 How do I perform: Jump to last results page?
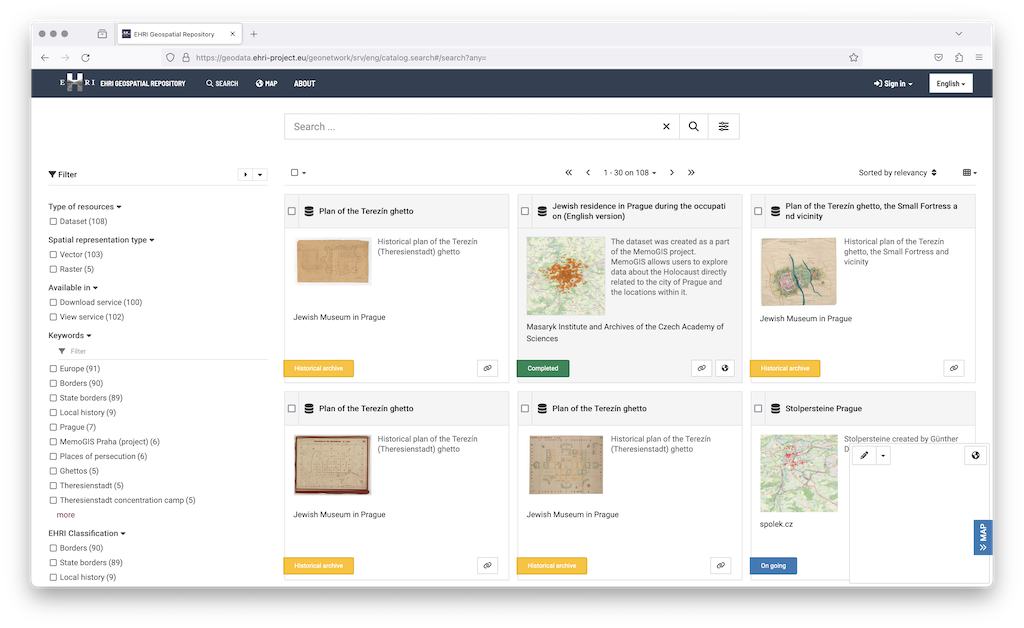[691, 173]
